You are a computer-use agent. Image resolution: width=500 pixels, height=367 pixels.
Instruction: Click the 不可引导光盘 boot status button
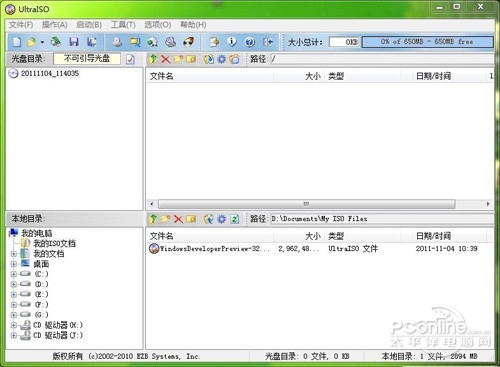coord(87,59)
